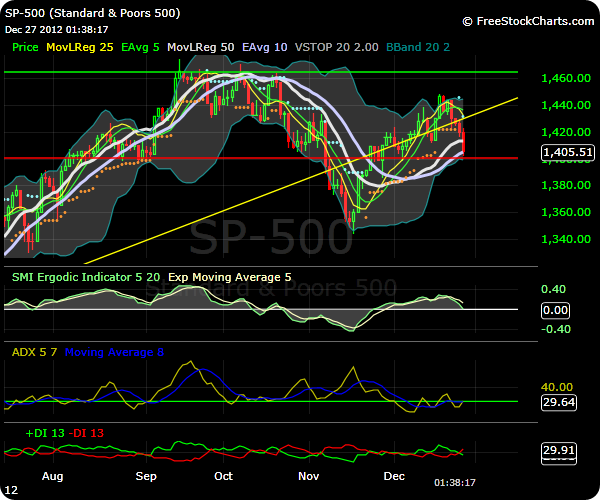
Task: Select the EAvg 10 indicator label
Action: coord(264,47)
